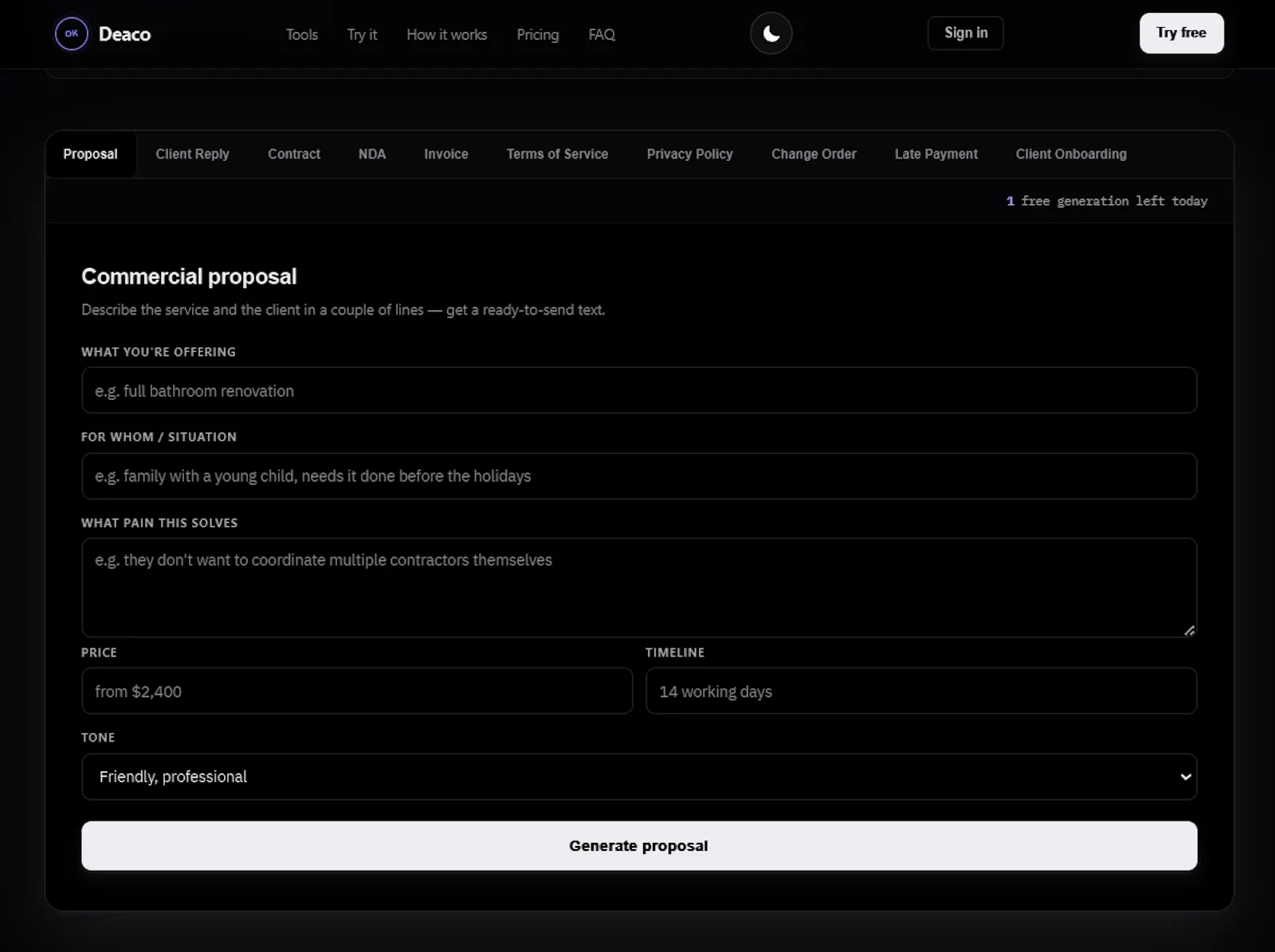Click the Deaco brand name

[x=124, y=34]
